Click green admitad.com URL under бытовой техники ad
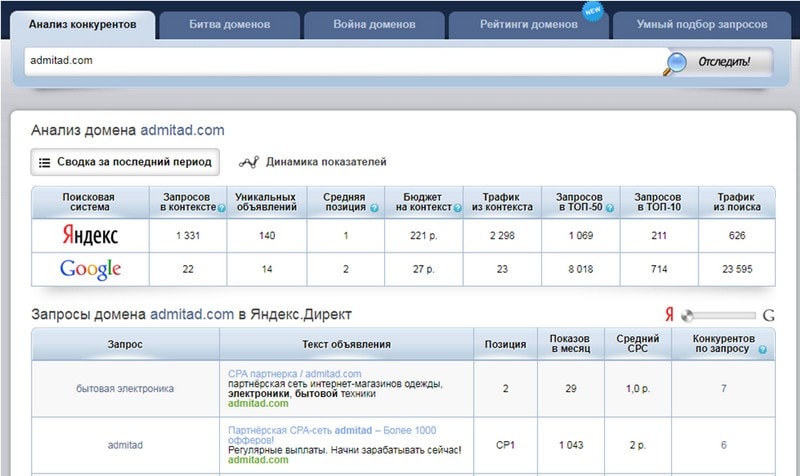800x476 pixels. click(x=258, y=404)
